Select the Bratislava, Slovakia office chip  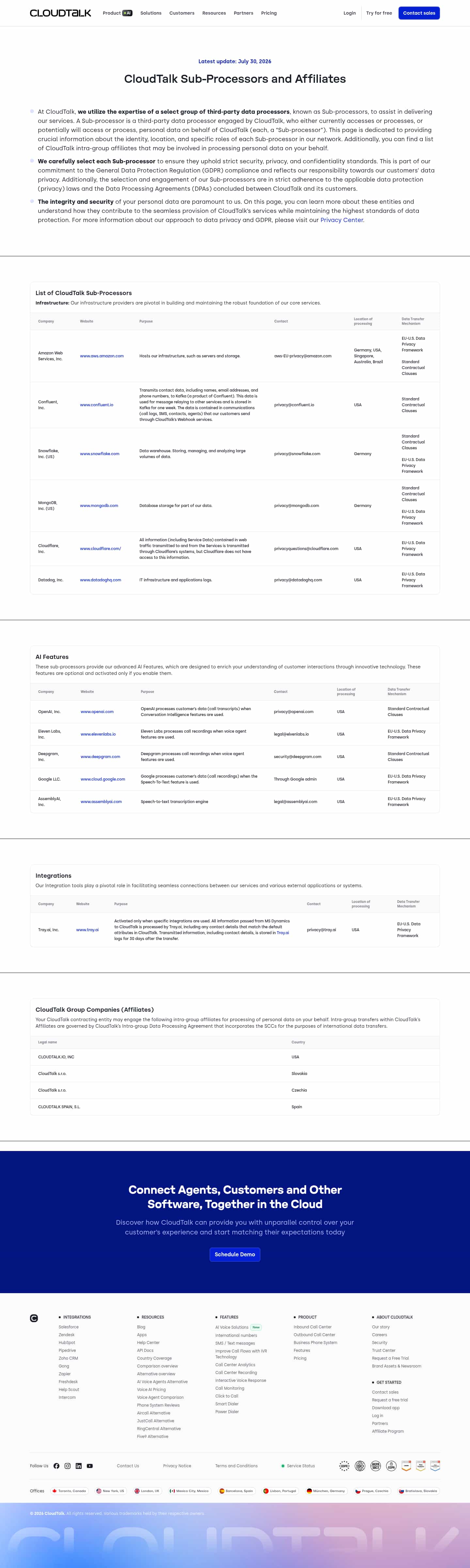coord(418,1491)
